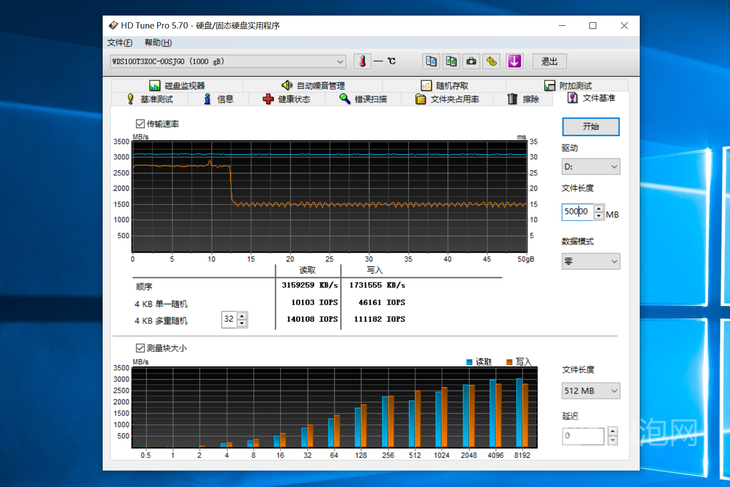Open the 文件(F) menu
Image resolution: width=730 pixels, height=487 pixels.
120,43
